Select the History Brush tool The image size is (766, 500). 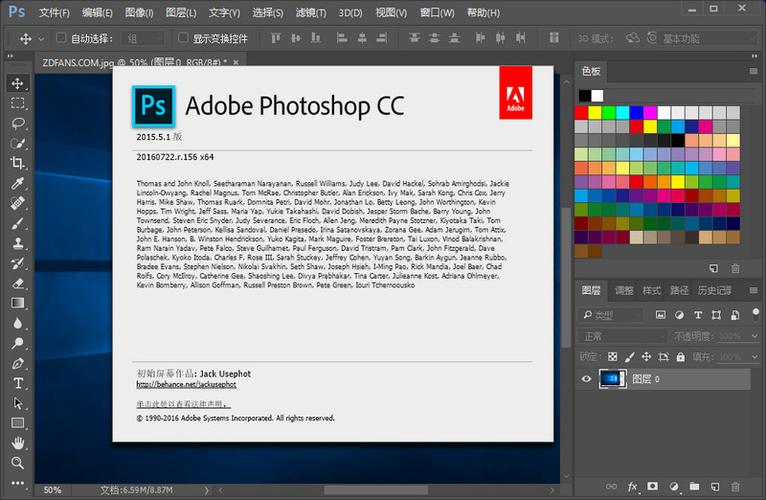[x=18, y=263]
